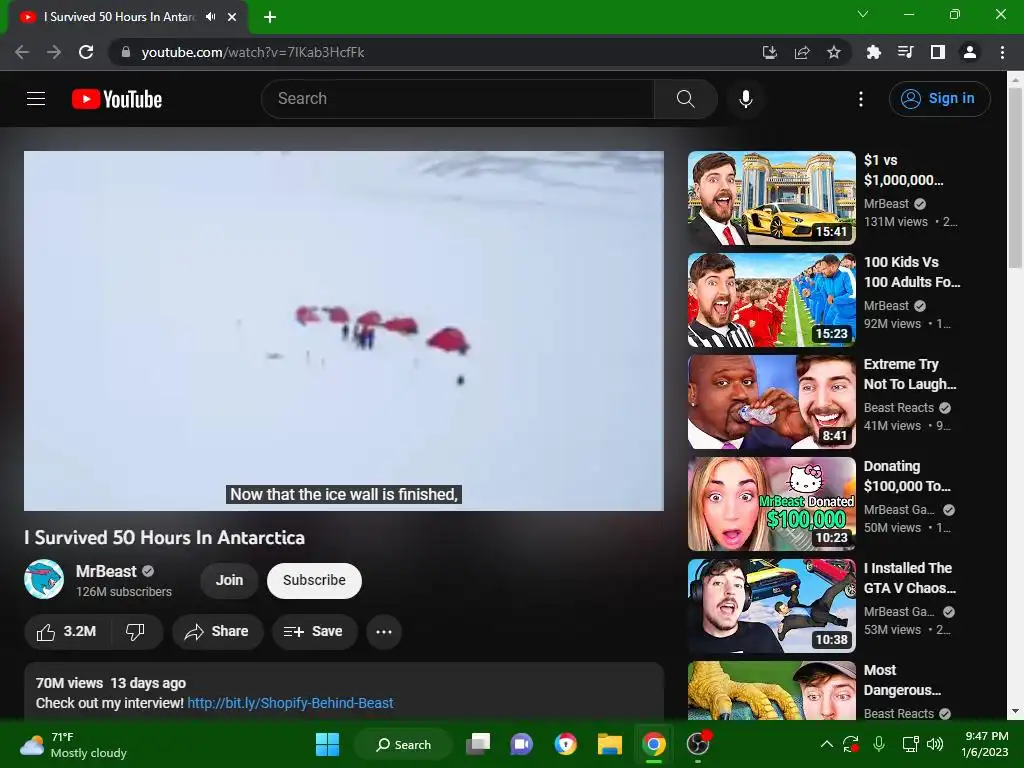Click the page vertical scrollbar
Viewport: 1024px width, 768px height.
click(1015, 178)
